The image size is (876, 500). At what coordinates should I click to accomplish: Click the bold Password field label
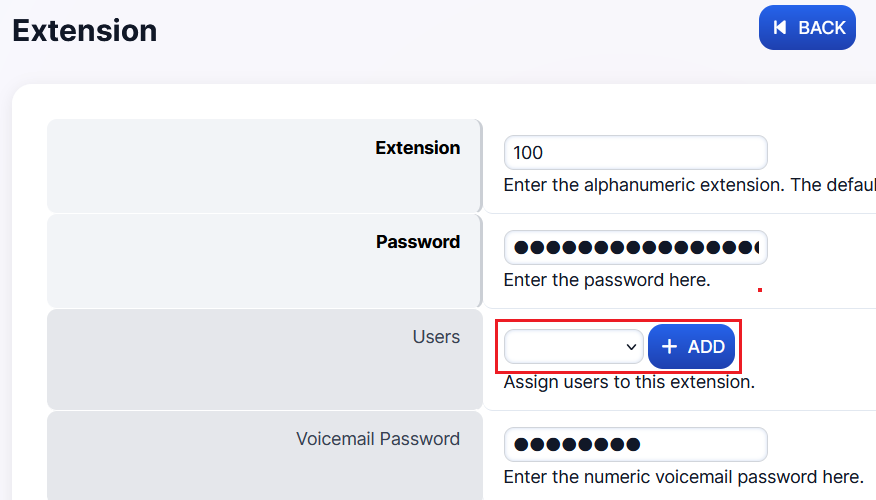tap(417, 242)
